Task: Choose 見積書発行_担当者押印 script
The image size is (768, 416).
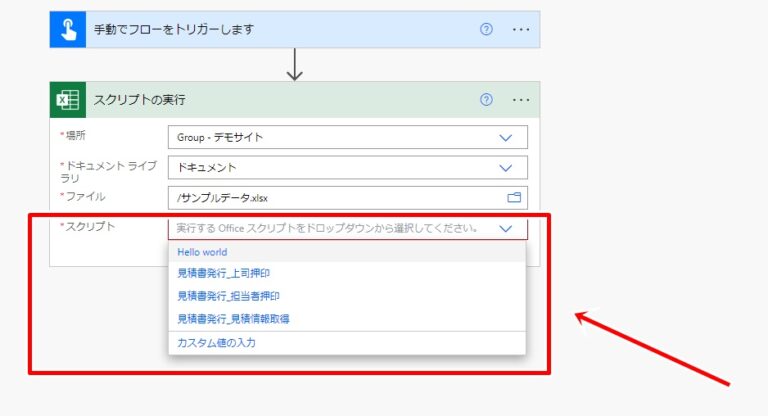Action: click(x=347, y=296)
